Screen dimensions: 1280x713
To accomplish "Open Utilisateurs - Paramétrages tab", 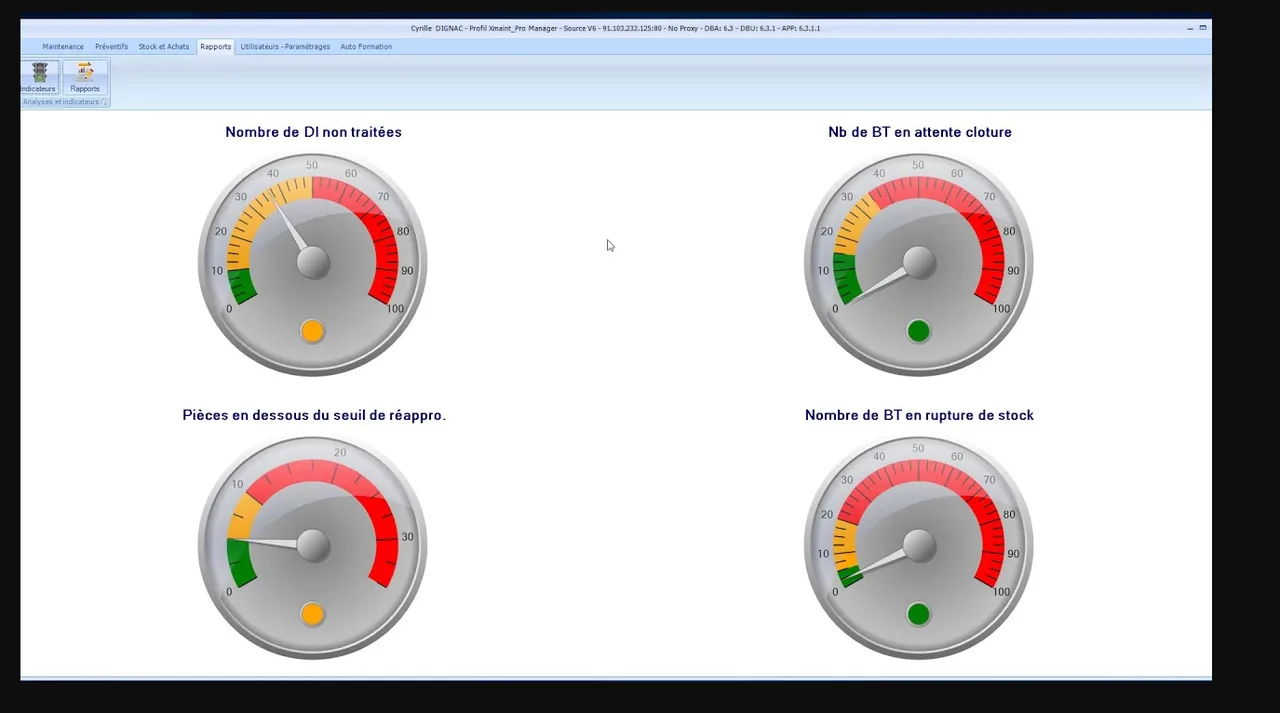I will point(285,47).
